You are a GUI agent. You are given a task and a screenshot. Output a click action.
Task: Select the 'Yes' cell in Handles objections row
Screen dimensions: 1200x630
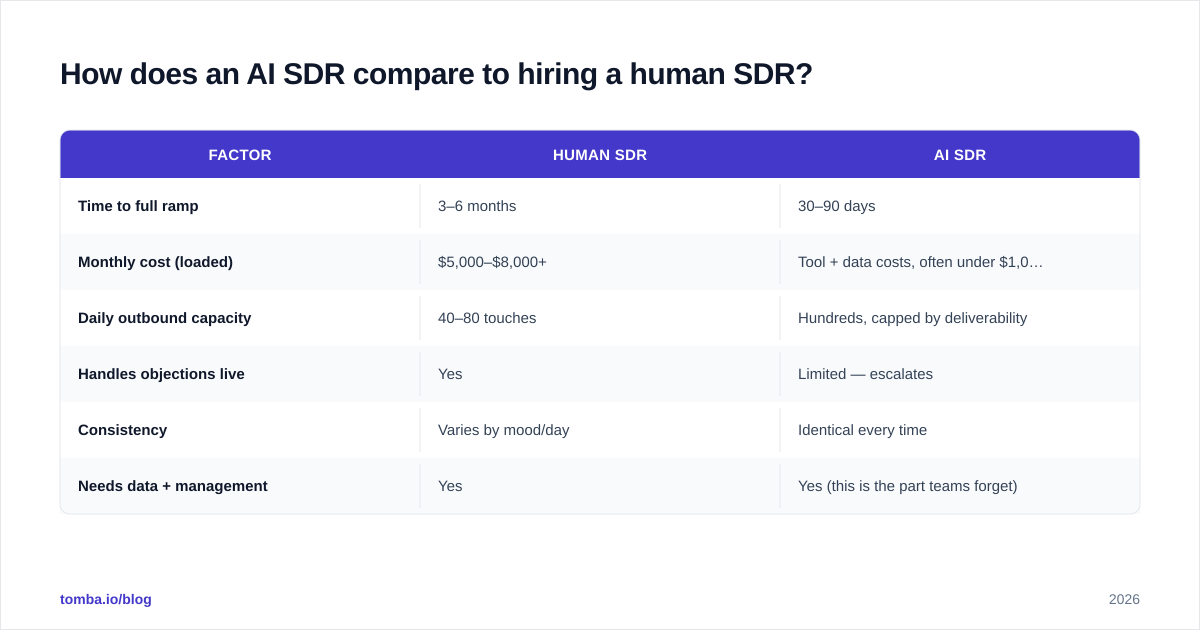coord(600,374)
